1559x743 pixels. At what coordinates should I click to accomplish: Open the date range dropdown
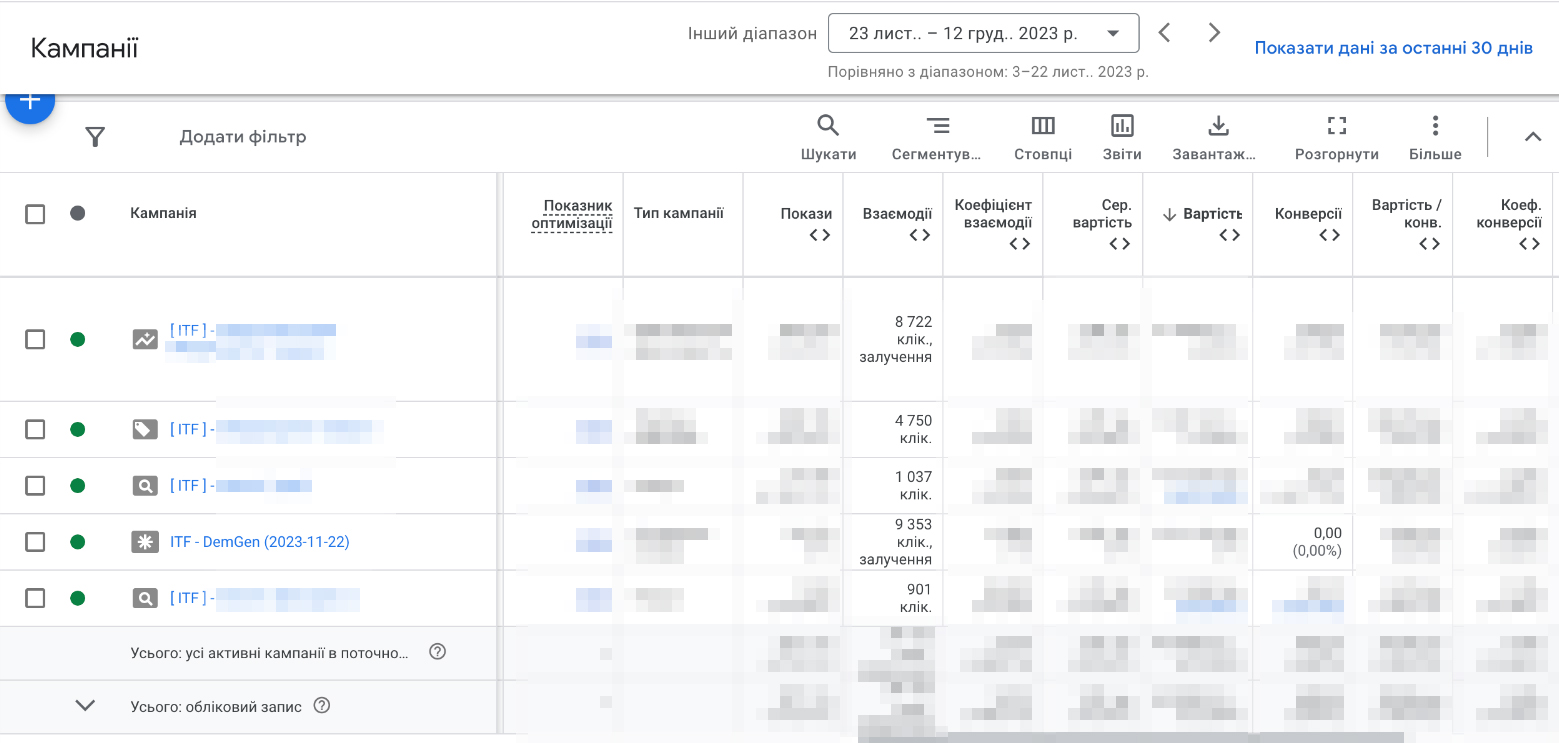coord(983,33)
